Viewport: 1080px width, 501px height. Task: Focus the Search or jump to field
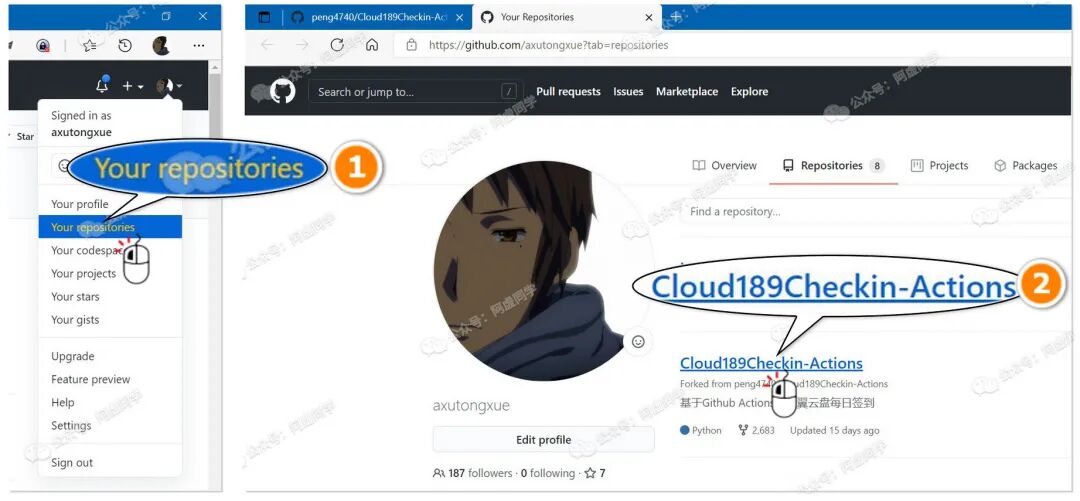pyautogui.click(x=416, y=92)
